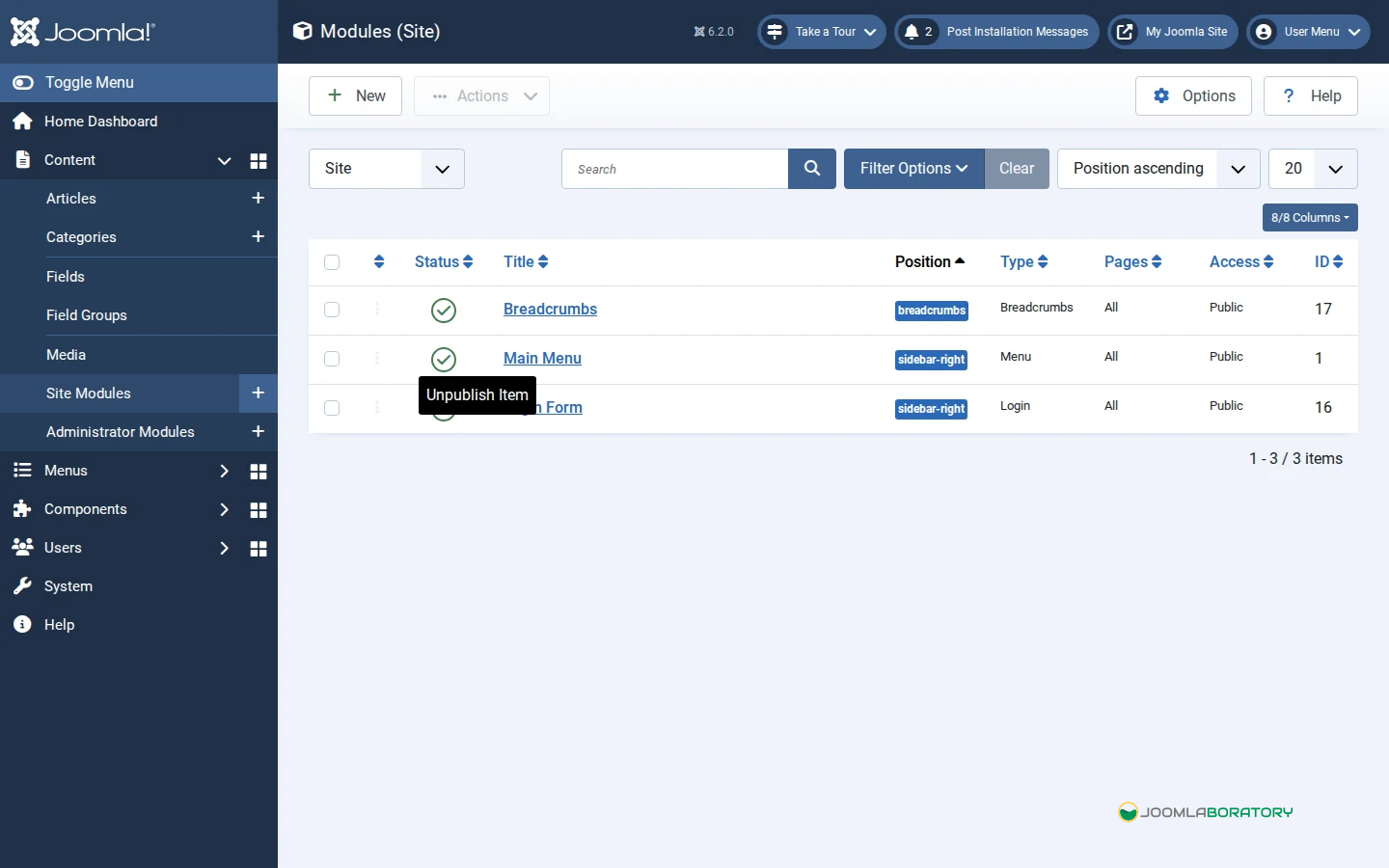Open the Take a Tour dropdown
Image resolution: width=1389 pixels, height=868 pixels.
click(822, 32)
